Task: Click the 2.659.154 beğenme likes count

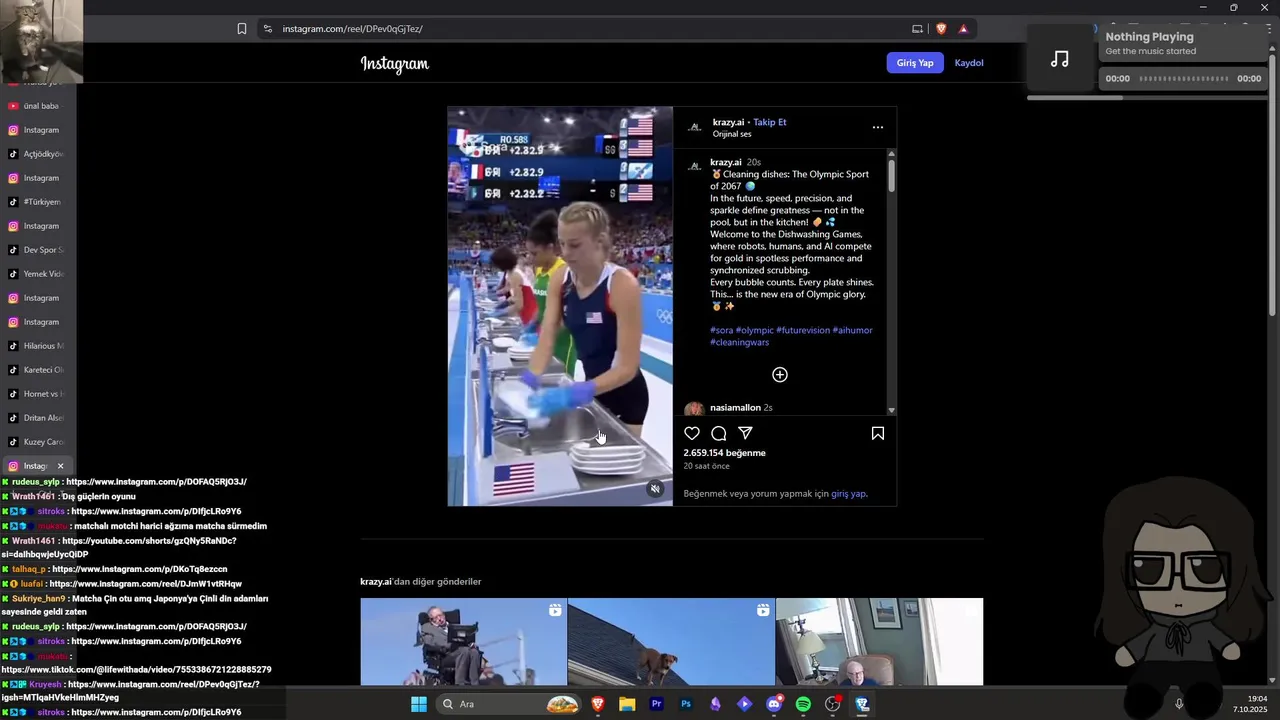Action: [724, 453]
